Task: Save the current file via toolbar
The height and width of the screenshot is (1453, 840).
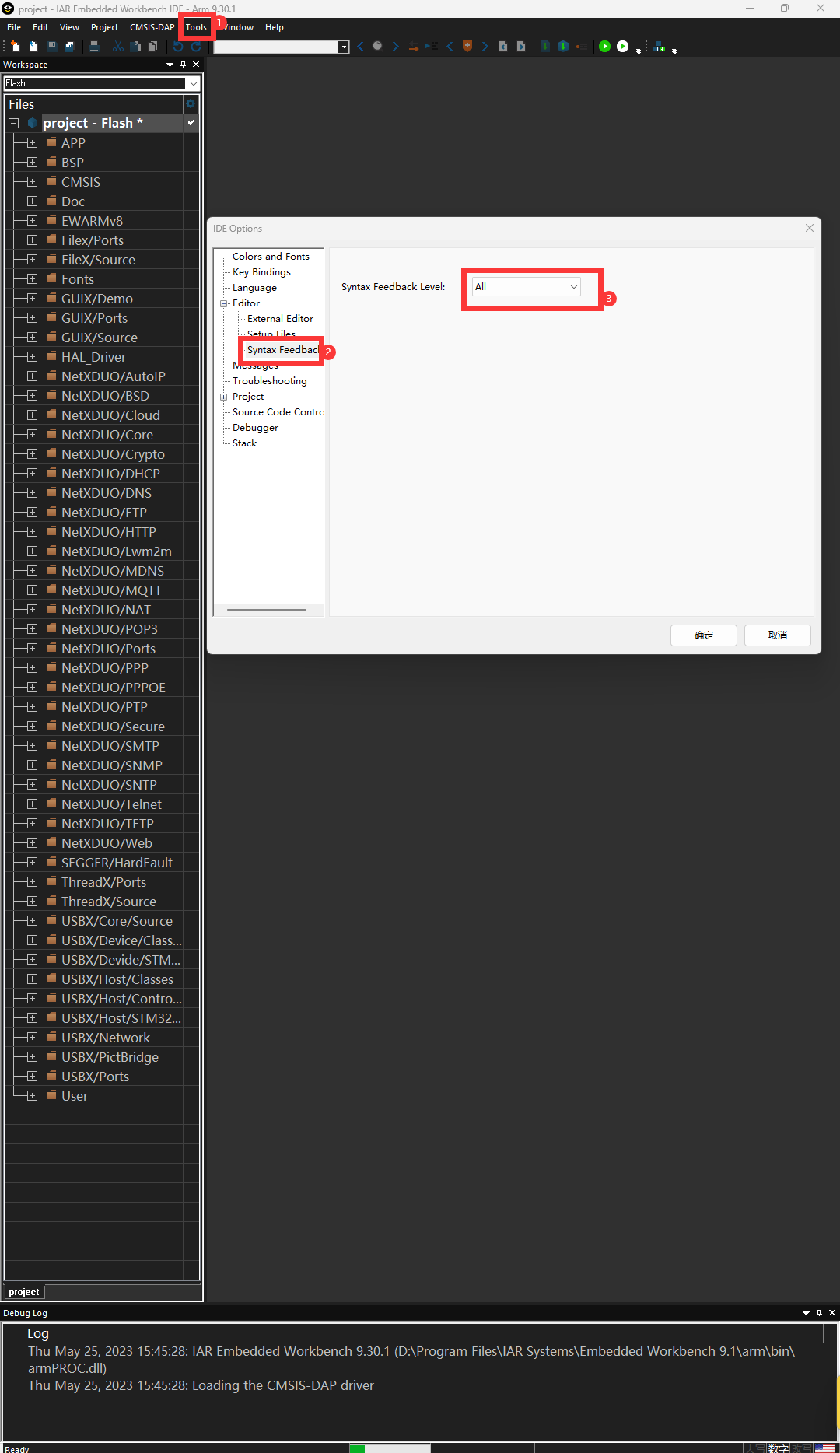Action: click(x=52, y=47)
